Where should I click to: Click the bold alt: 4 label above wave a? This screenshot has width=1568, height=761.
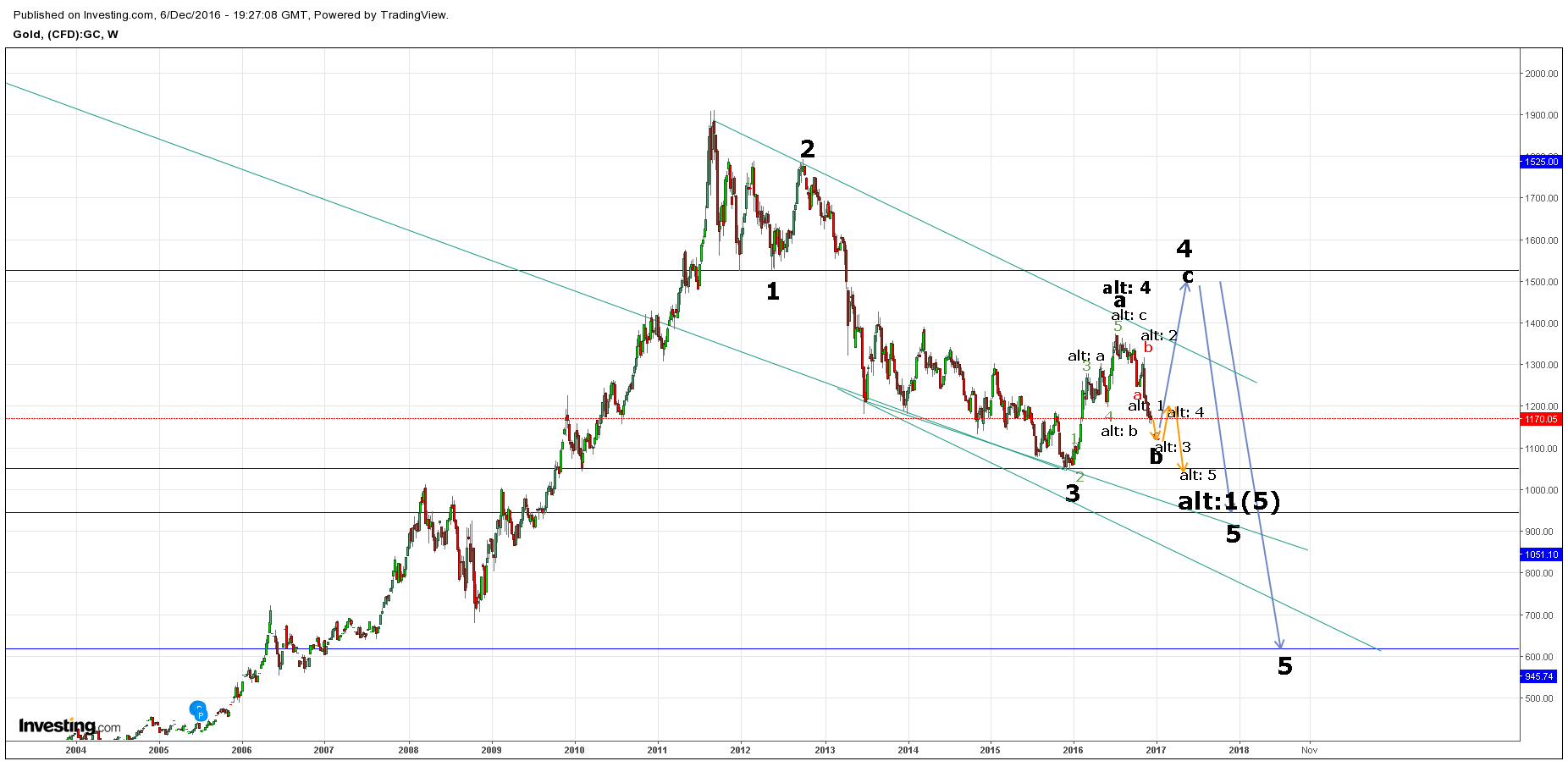click(x=1126, y=288)
